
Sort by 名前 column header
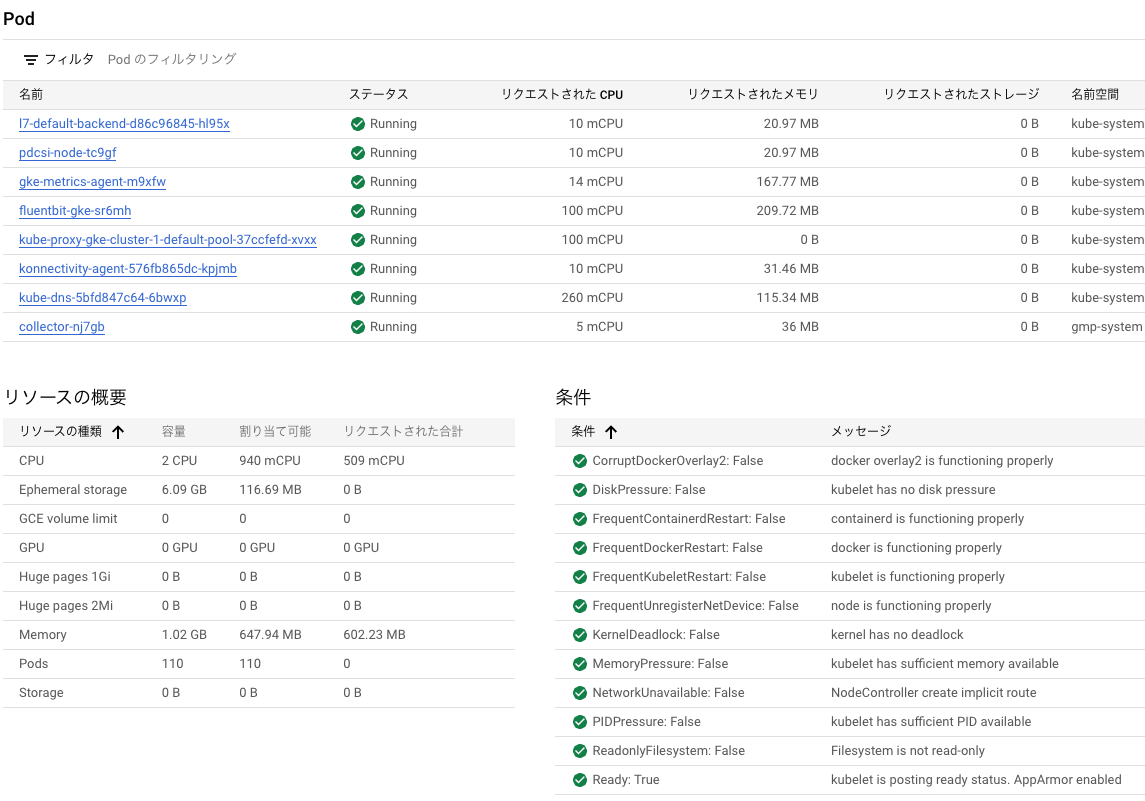point(31,95)
